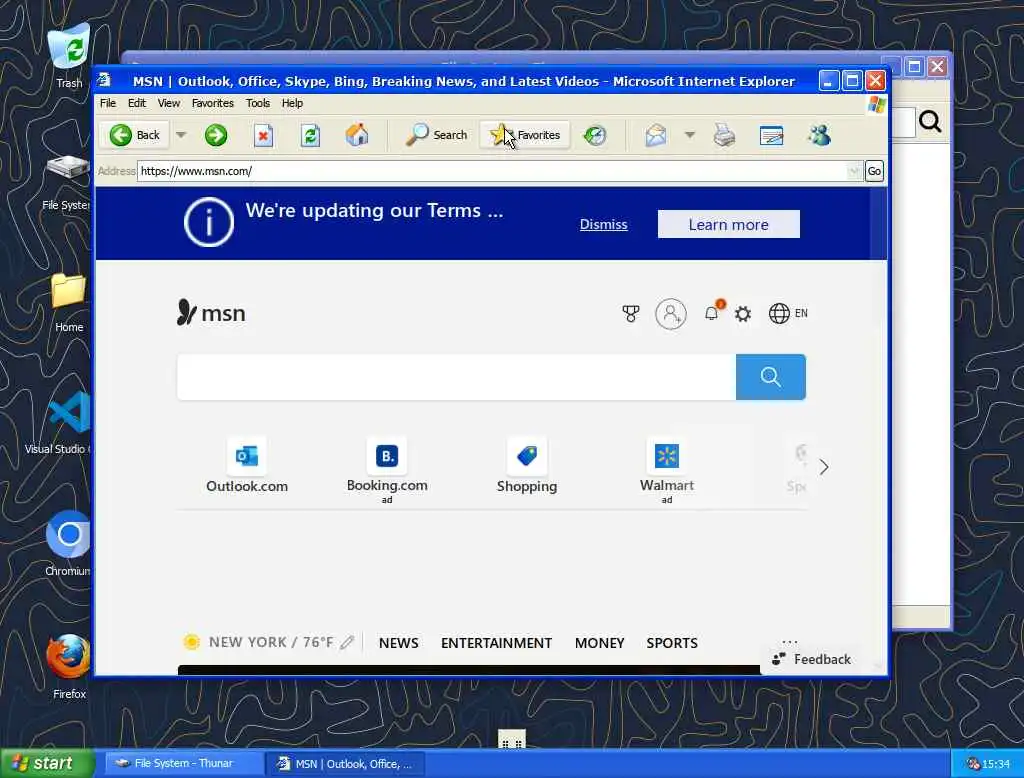Show more shortcuts with the right chevron
The image size is (1024, 778).
click(x=824, y=467)
